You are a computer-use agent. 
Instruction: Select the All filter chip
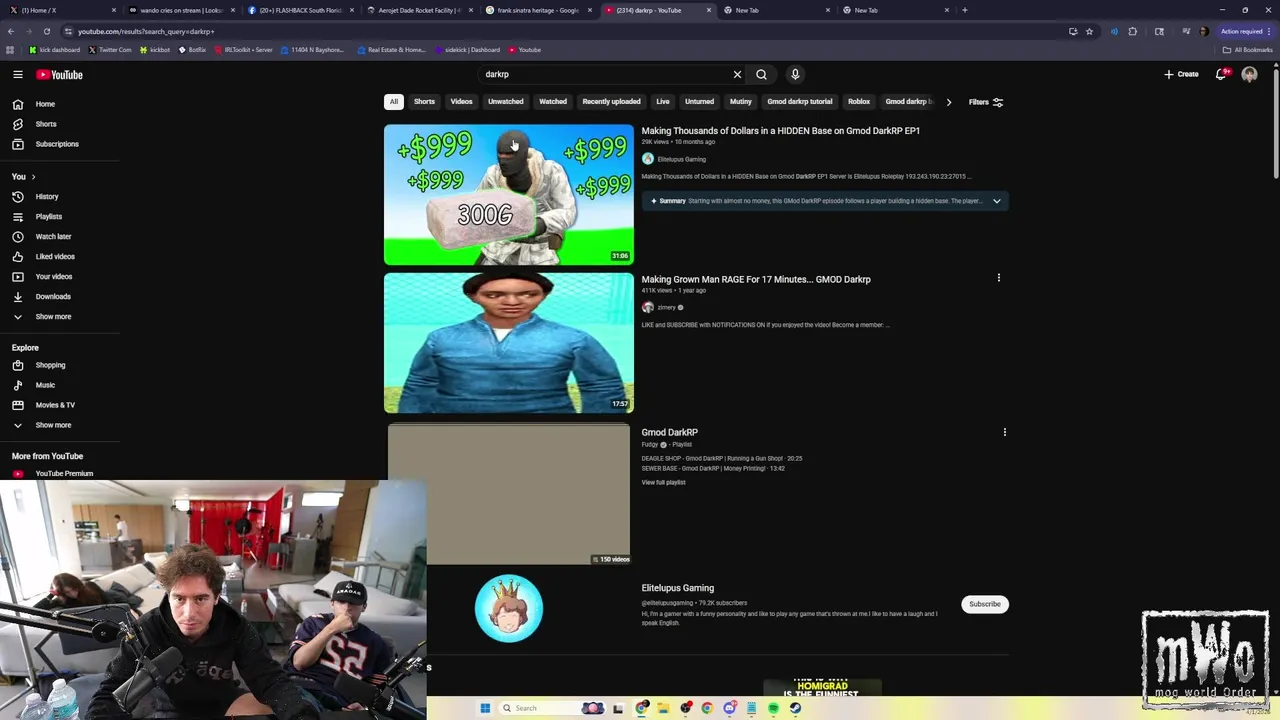pos(394,102)
